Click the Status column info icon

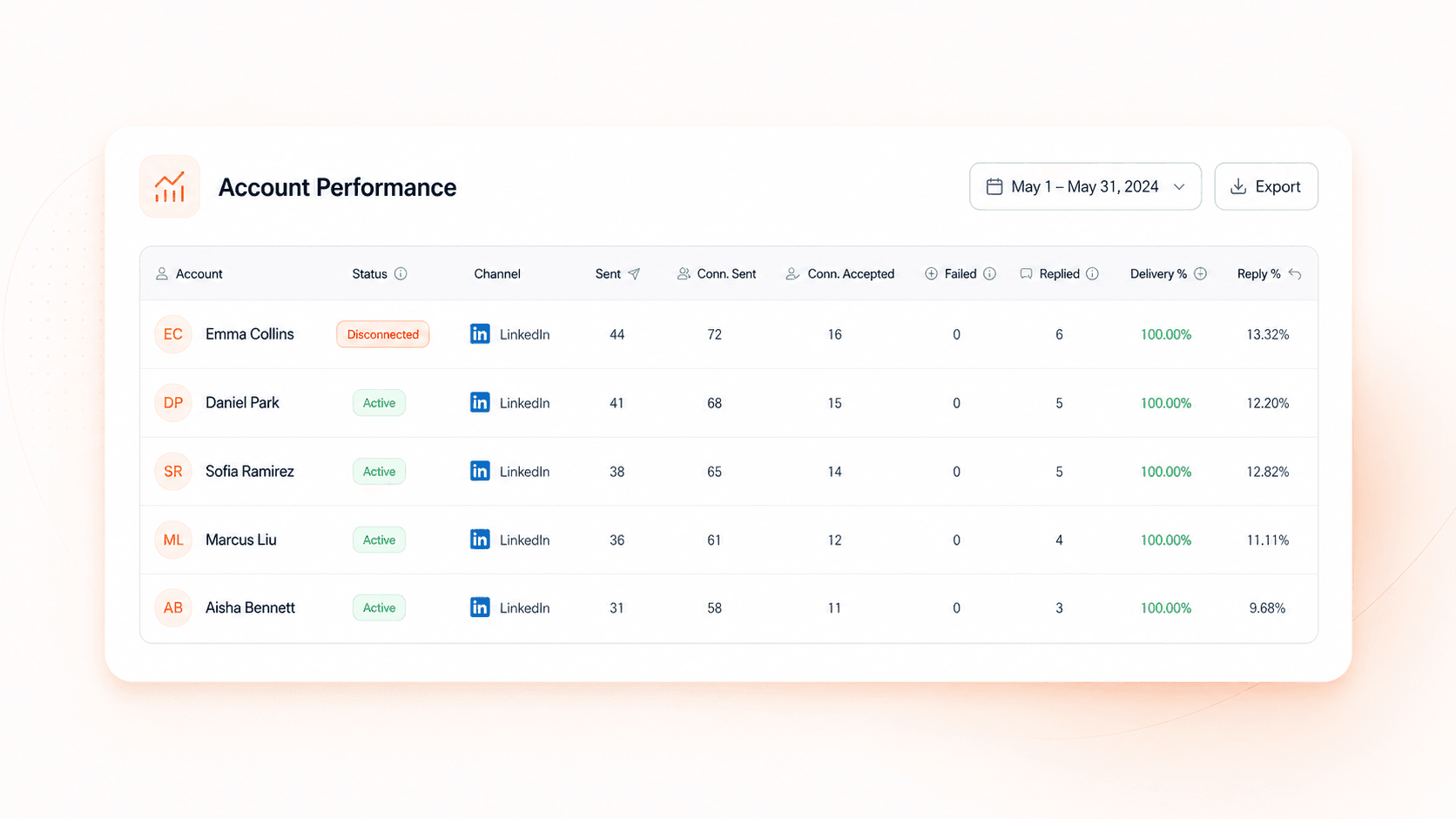coord(401,273)
